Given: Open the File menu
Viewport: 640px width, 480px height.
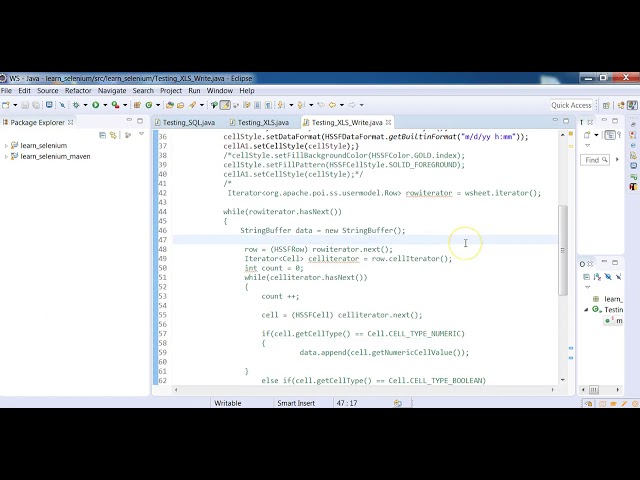Looking at the screenshot, I should (6, 91).
